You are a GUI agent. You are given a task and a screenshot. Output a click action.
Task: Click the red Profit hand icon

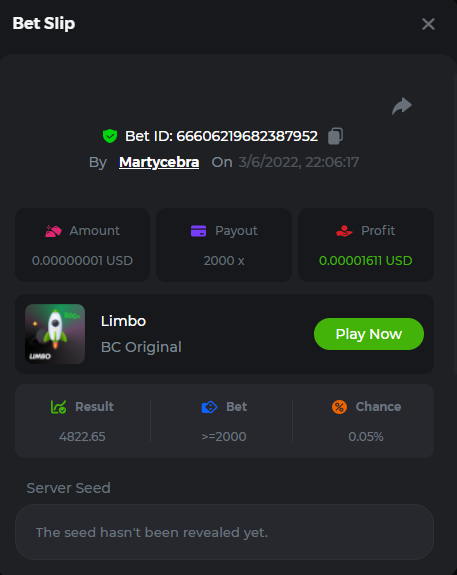pos(344,231)
